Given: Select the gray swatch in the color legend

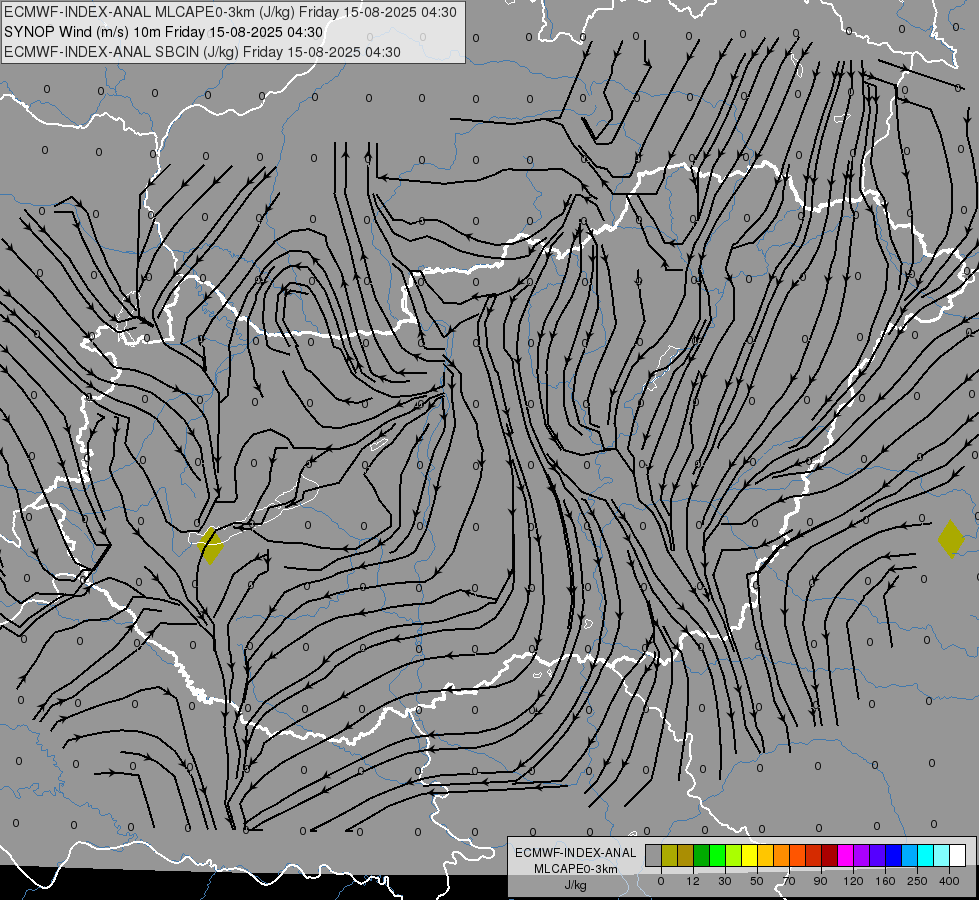Looking at the screenshot, I should coord(654,856).
